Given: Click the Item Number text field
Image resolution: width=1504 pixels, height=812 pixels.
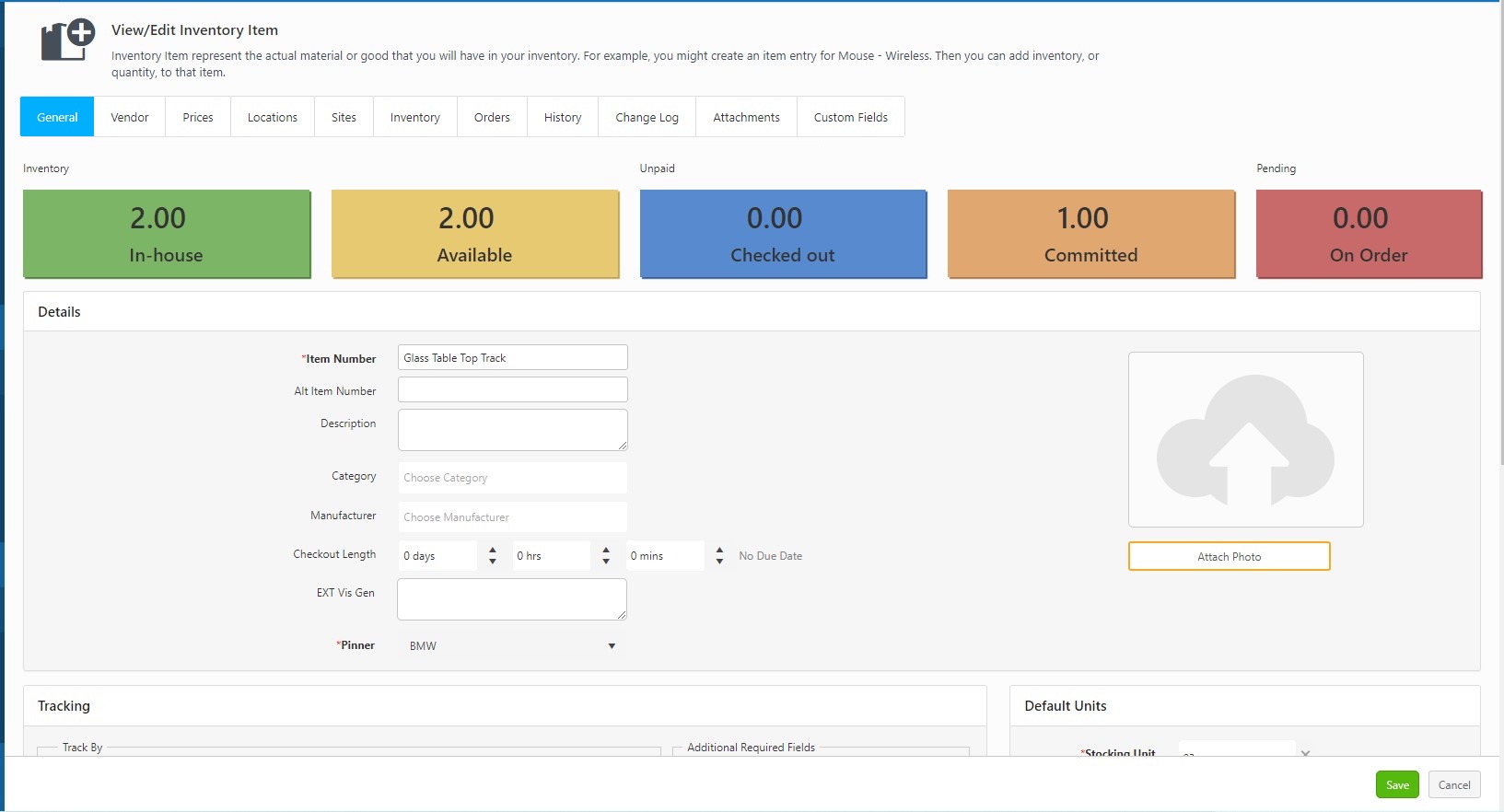Looking at the screenshot, I should (512, 358).
